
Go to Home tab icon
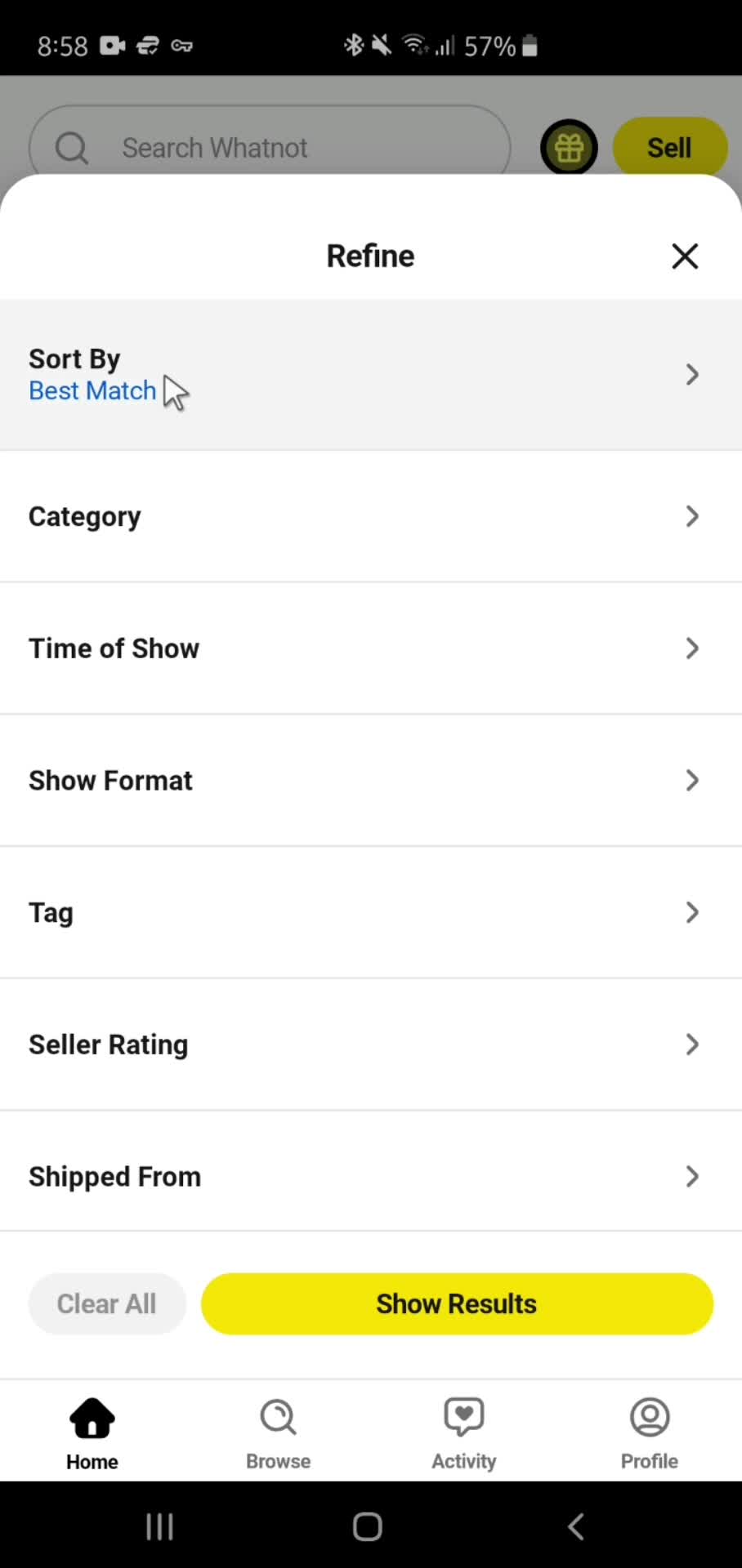pyautogui.click(x=92, y=1418)
